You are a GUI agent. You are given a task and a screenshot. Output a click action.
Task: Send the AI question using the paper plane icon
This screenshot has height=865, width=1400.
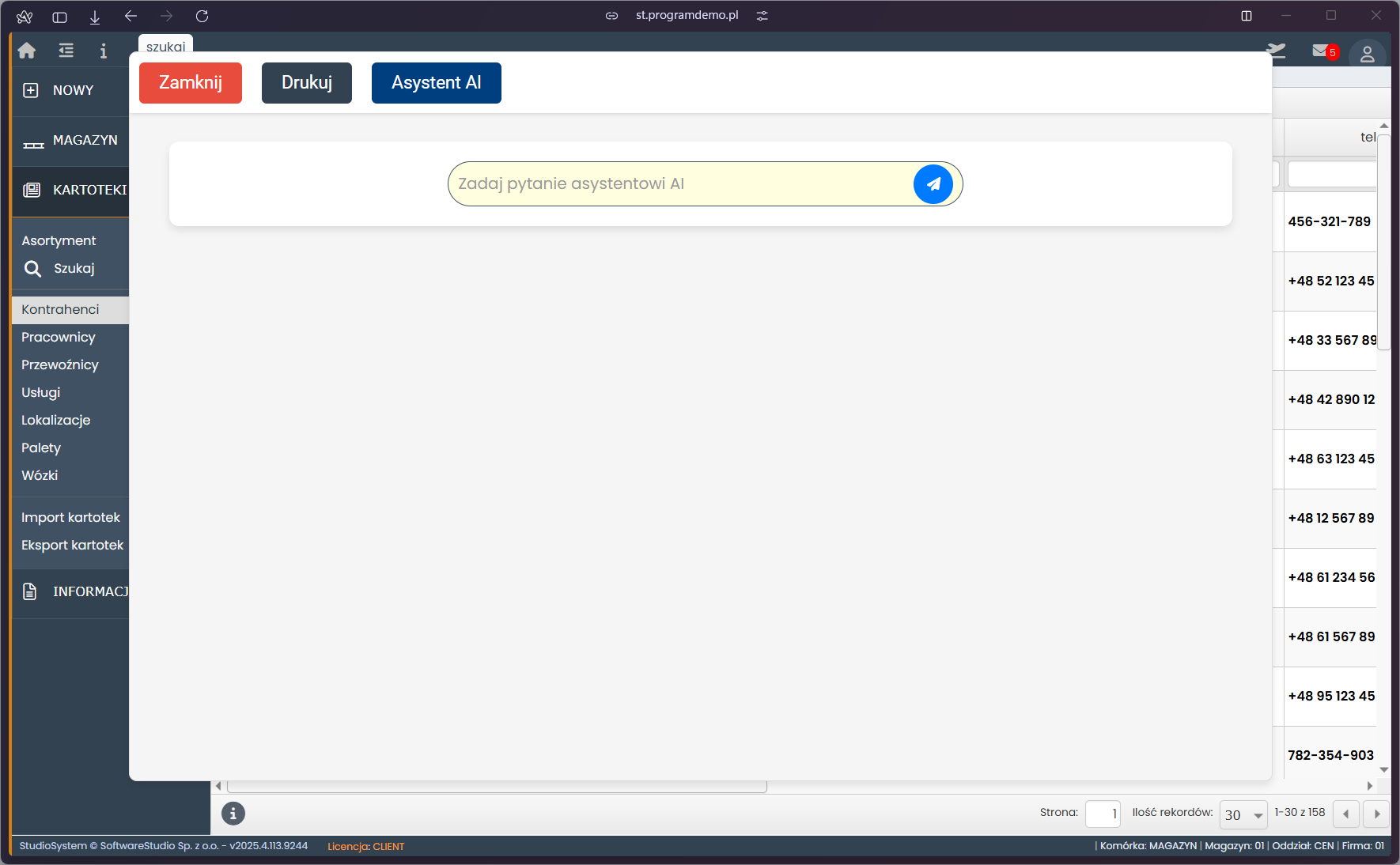(933, 183)
